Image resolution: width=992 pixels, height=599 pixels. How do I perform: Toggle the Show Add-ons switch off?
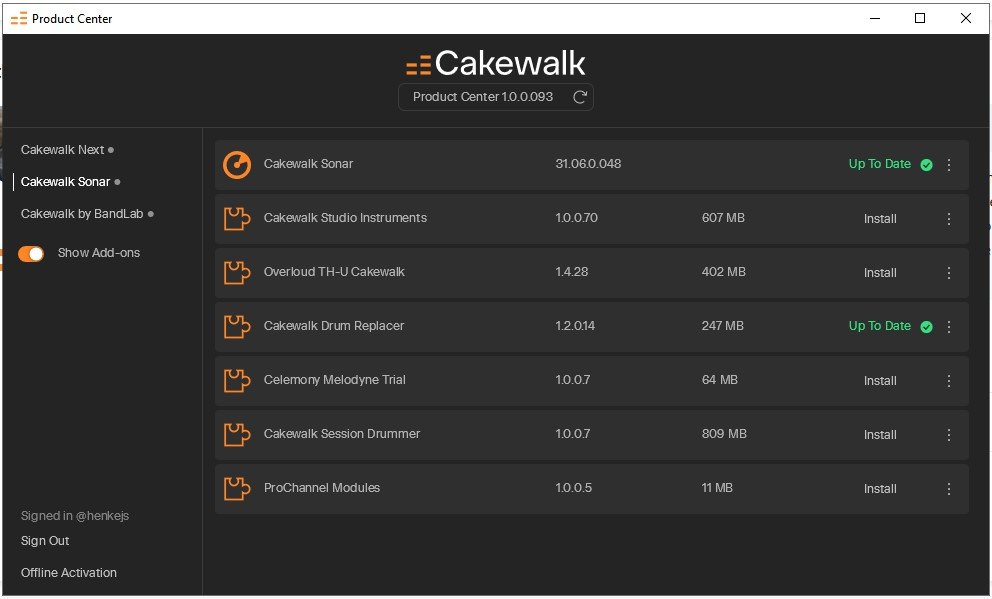[31, 254]
